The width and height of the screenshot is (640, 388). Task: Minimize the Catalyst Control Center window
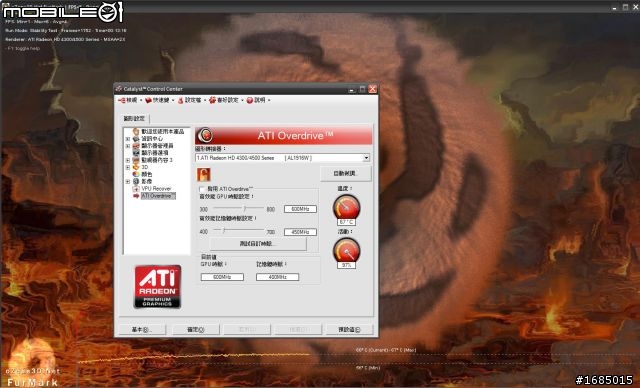coord(352,89)
